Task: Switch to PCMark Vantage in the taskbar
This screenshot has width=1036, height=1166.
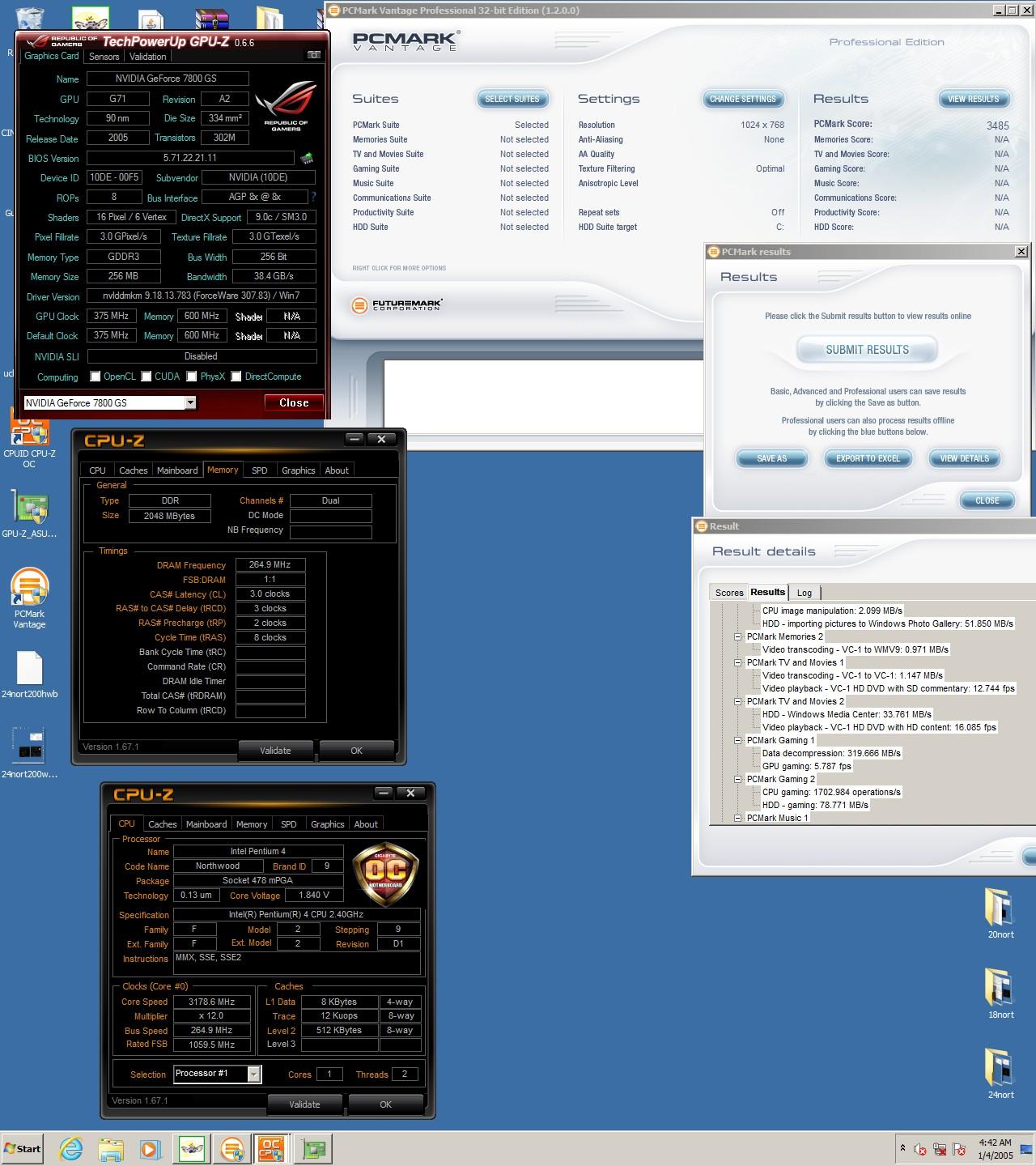Action: pyautogui.click(x=232, y=1149)
